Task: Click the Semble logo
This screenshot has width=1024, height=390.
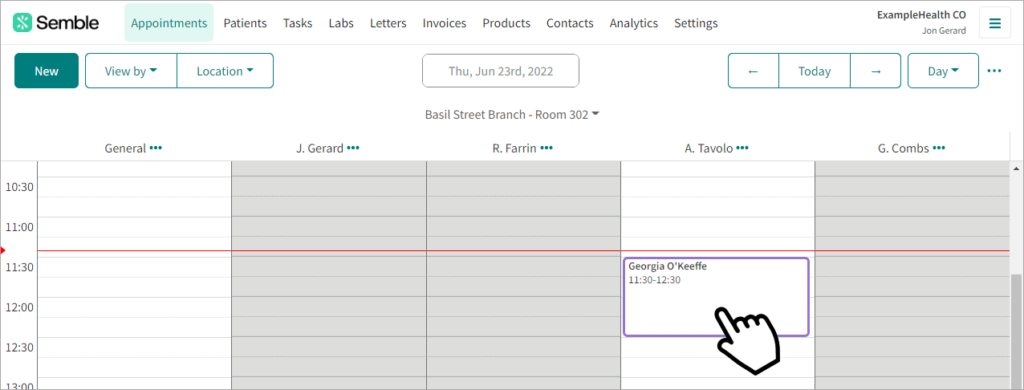Action: (x=56, y=23)
